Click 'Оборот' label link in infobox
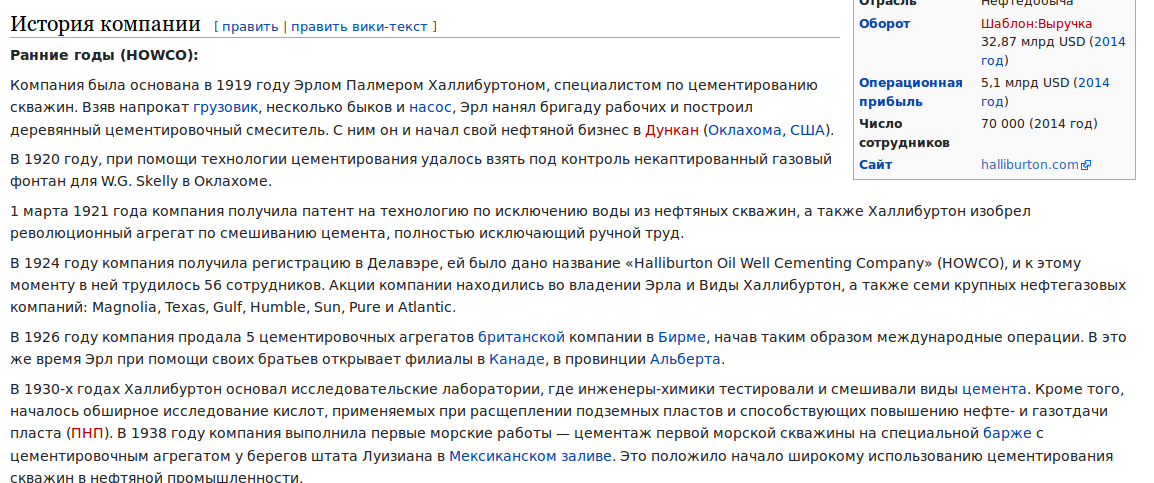The width and height of the screenshot is (1154, 483). [885, 24]
